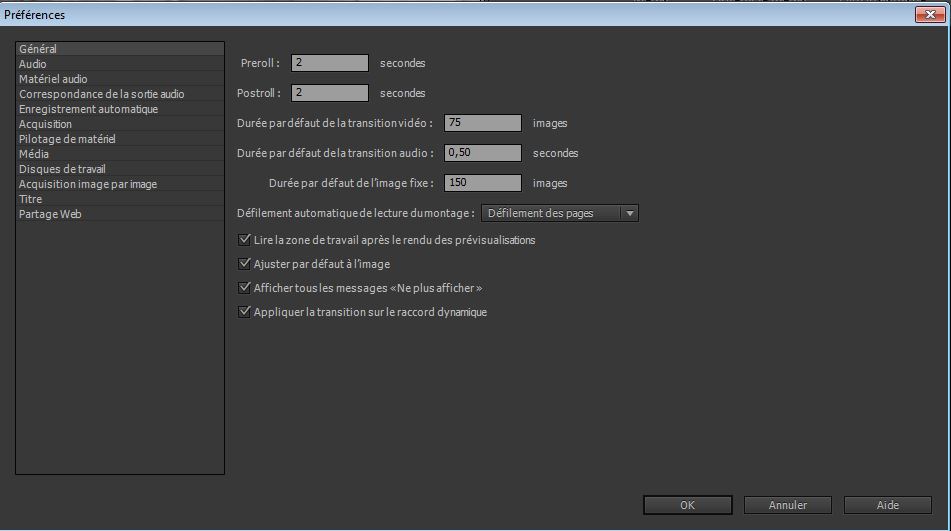Open the Acquisition preferences section
This screenshot has width=951, height=531.
click(x=45, y=124)
